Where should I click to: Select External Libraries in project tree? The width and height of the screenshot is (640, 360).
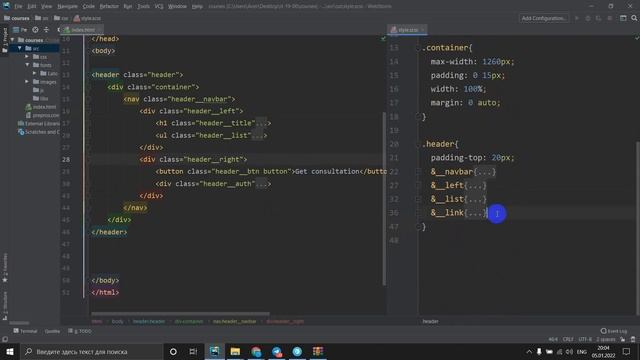click(39, 124)
